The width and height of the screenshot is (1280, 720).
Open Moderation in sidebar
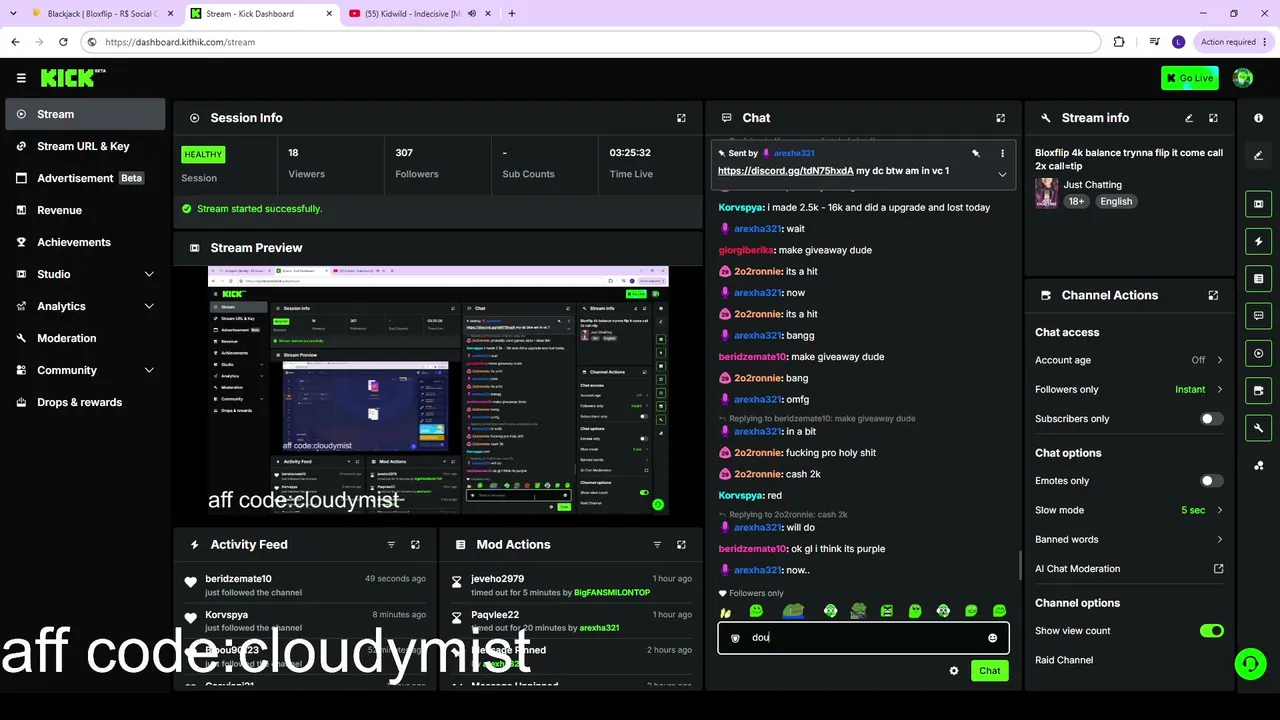coord(85,338)
